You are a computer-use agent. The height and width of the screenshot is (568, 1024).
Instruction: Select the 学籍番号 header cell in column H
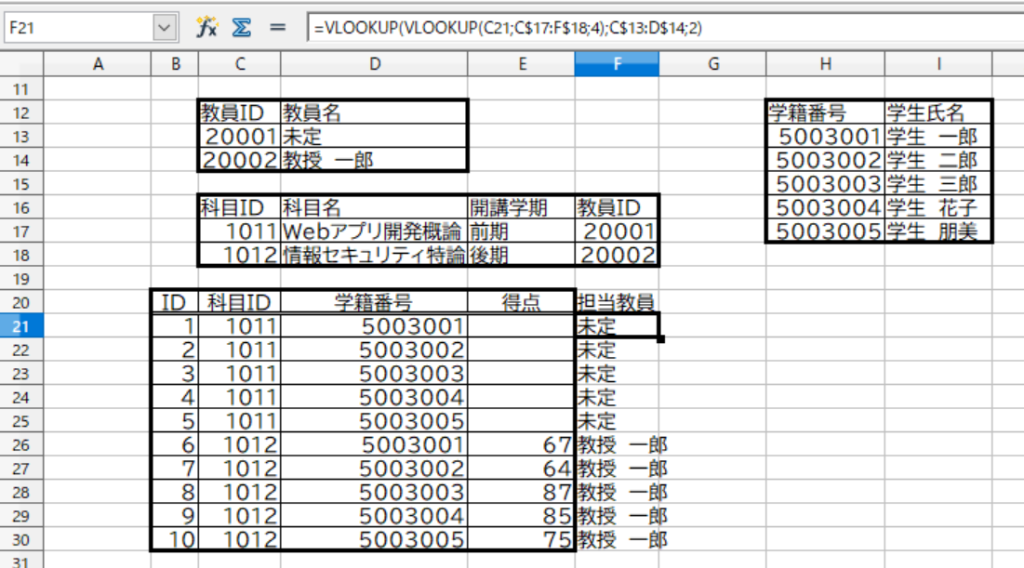[825, 113]
